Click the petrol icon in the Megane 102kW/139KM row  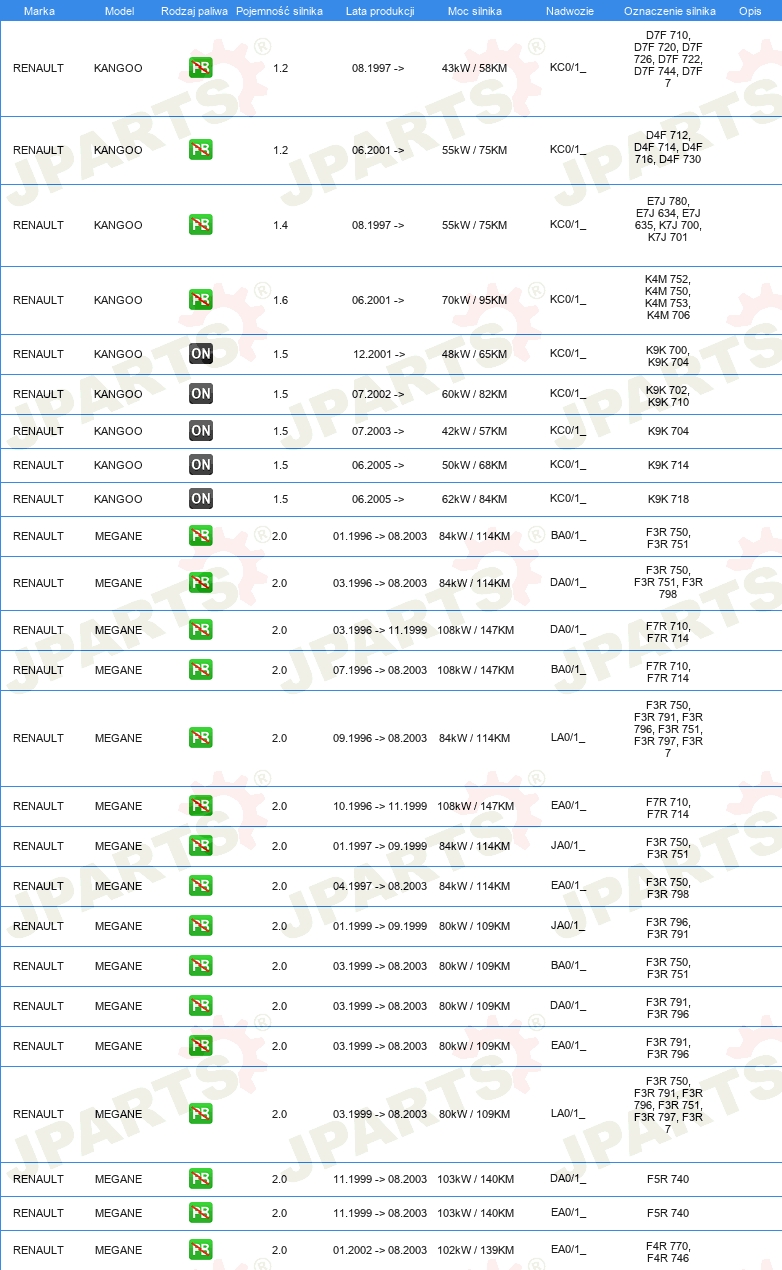[201, 1250]
